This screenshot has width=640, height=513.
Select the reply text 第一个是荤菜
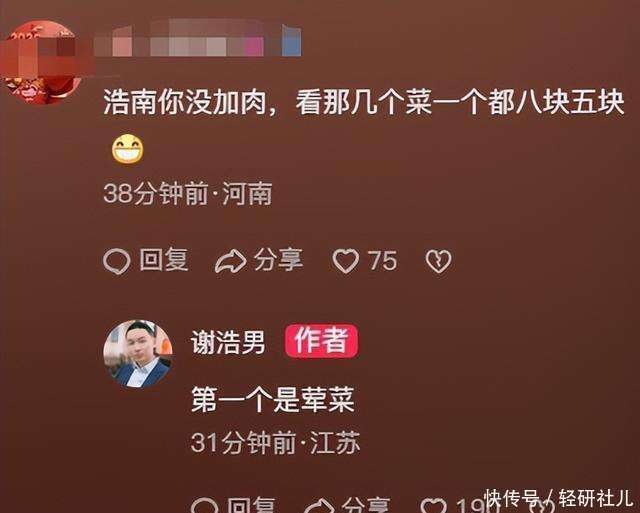point(273,400)
